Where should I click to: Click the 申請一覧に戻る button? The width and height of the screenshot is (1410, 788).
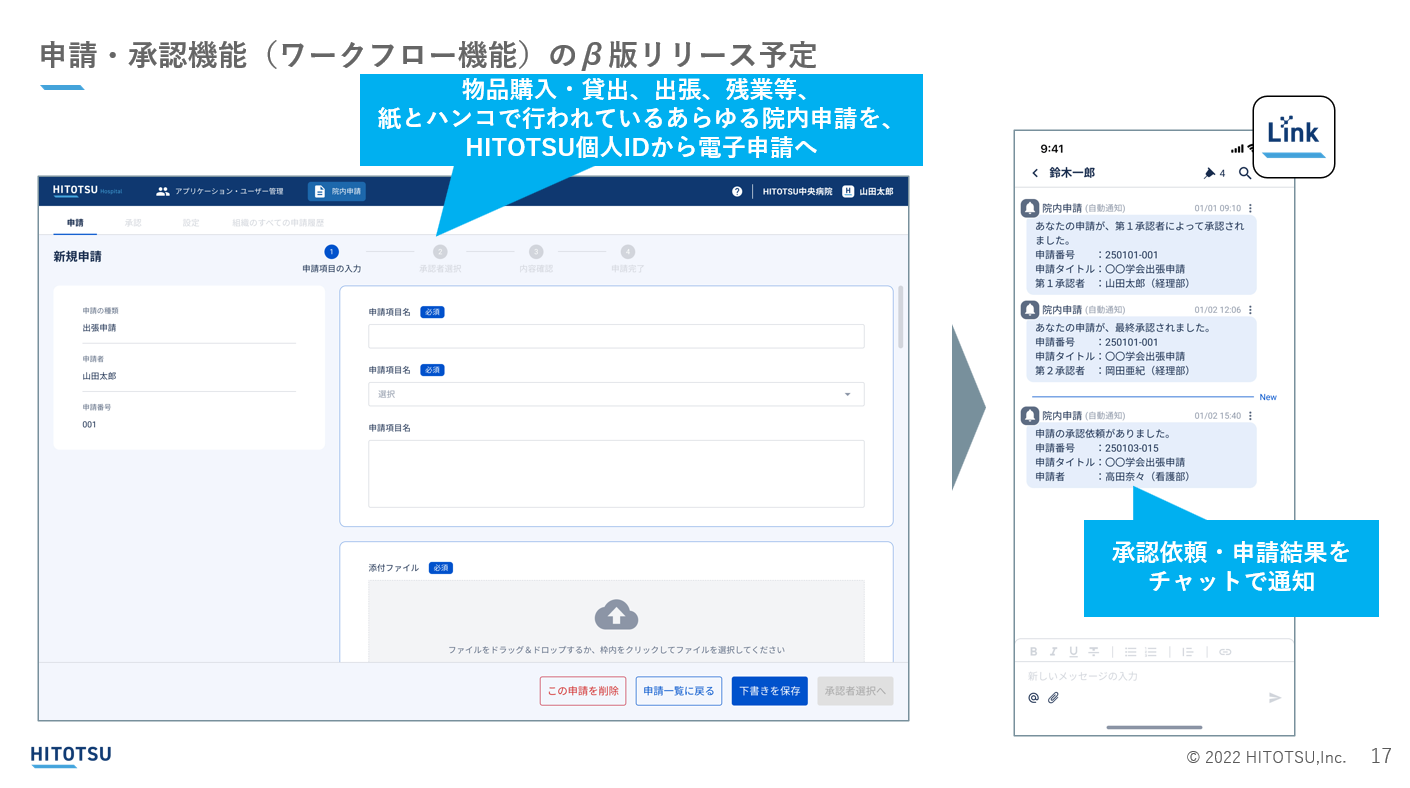click(679, 691)
